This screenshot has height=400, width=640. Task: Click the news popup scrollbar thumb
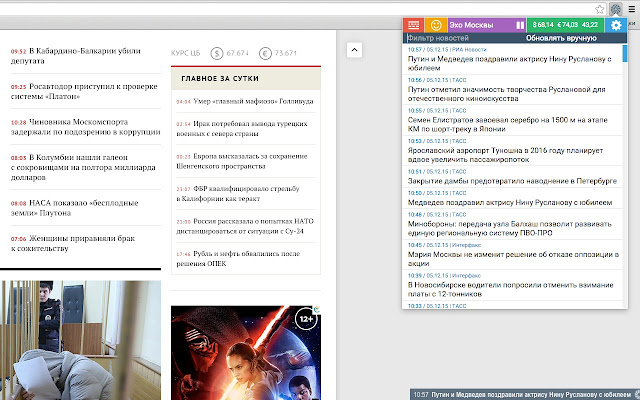[x=625, y=53]
